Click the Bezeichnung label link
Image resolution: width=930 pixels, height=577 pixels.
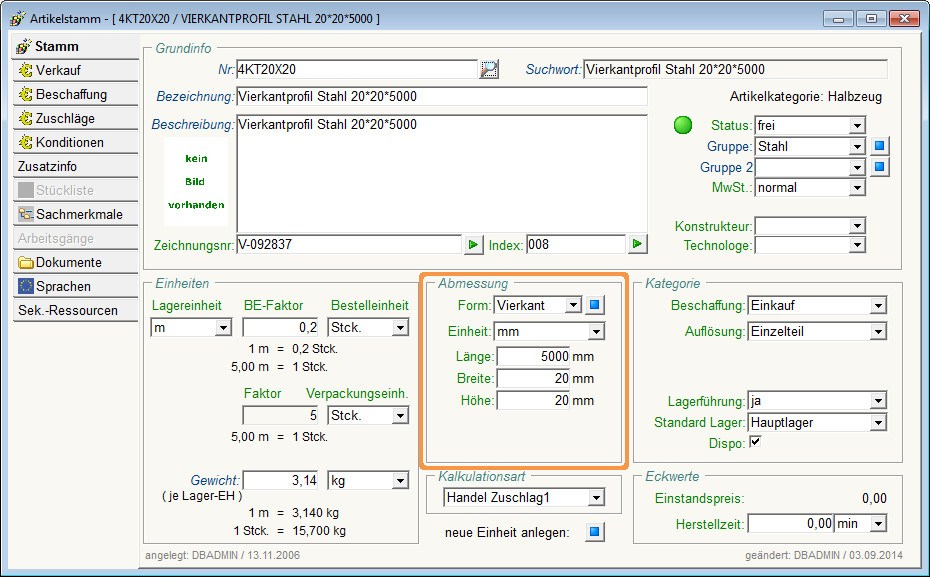195,96
